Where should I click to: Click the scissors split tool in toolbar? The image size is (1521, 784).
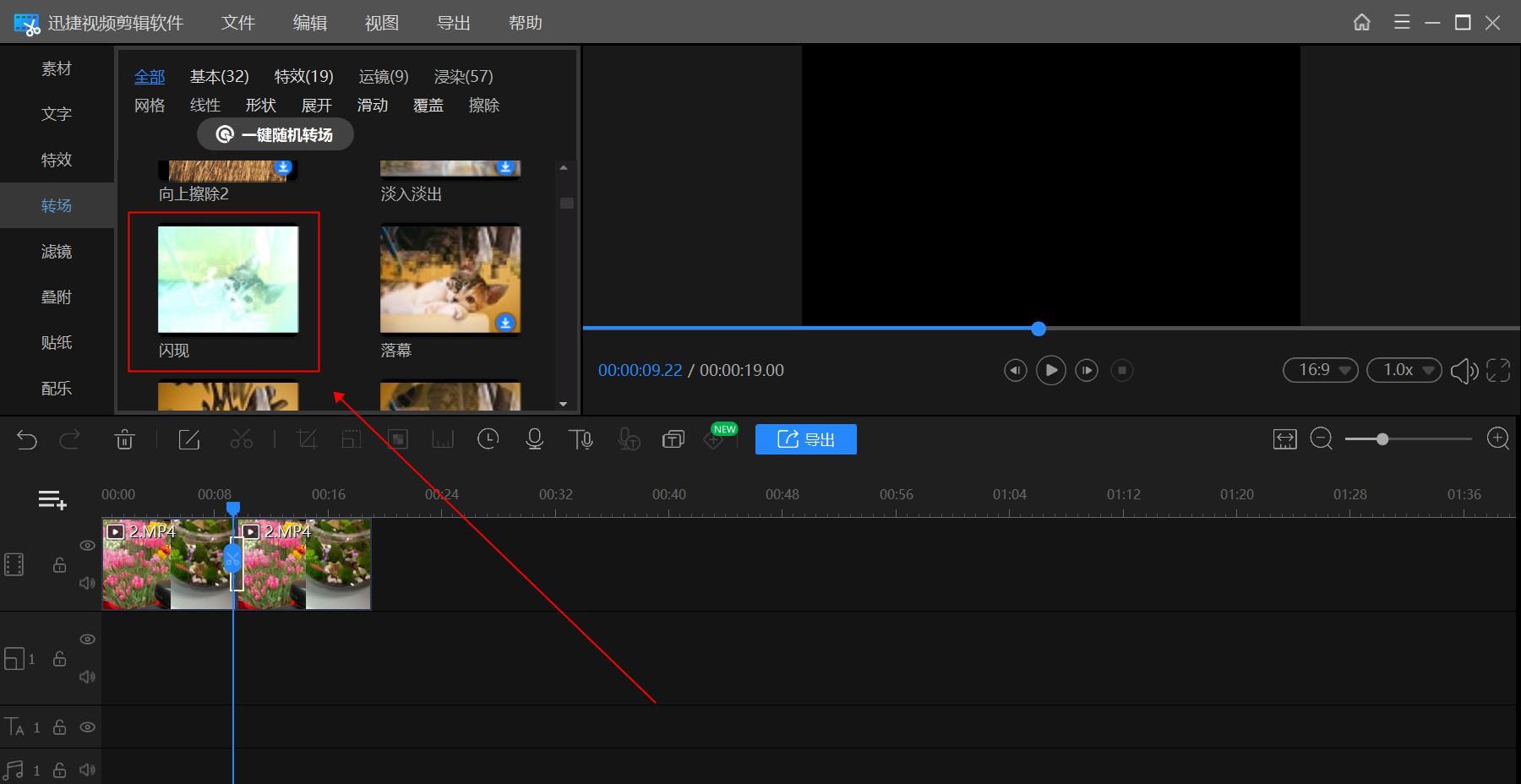(242, 439)
